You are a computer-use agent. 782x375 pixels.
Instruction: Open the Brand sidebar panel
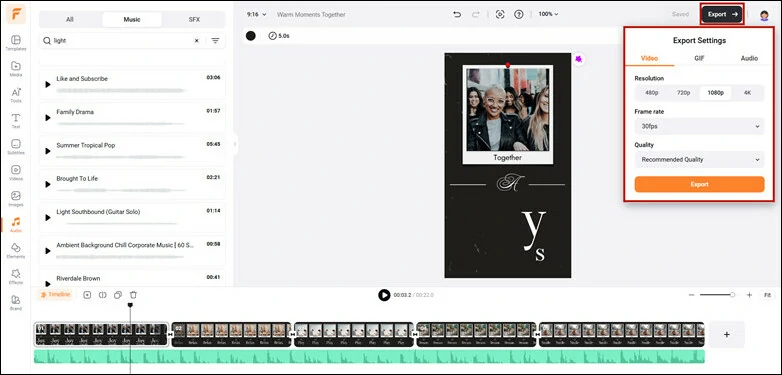[x=16, y=302]
